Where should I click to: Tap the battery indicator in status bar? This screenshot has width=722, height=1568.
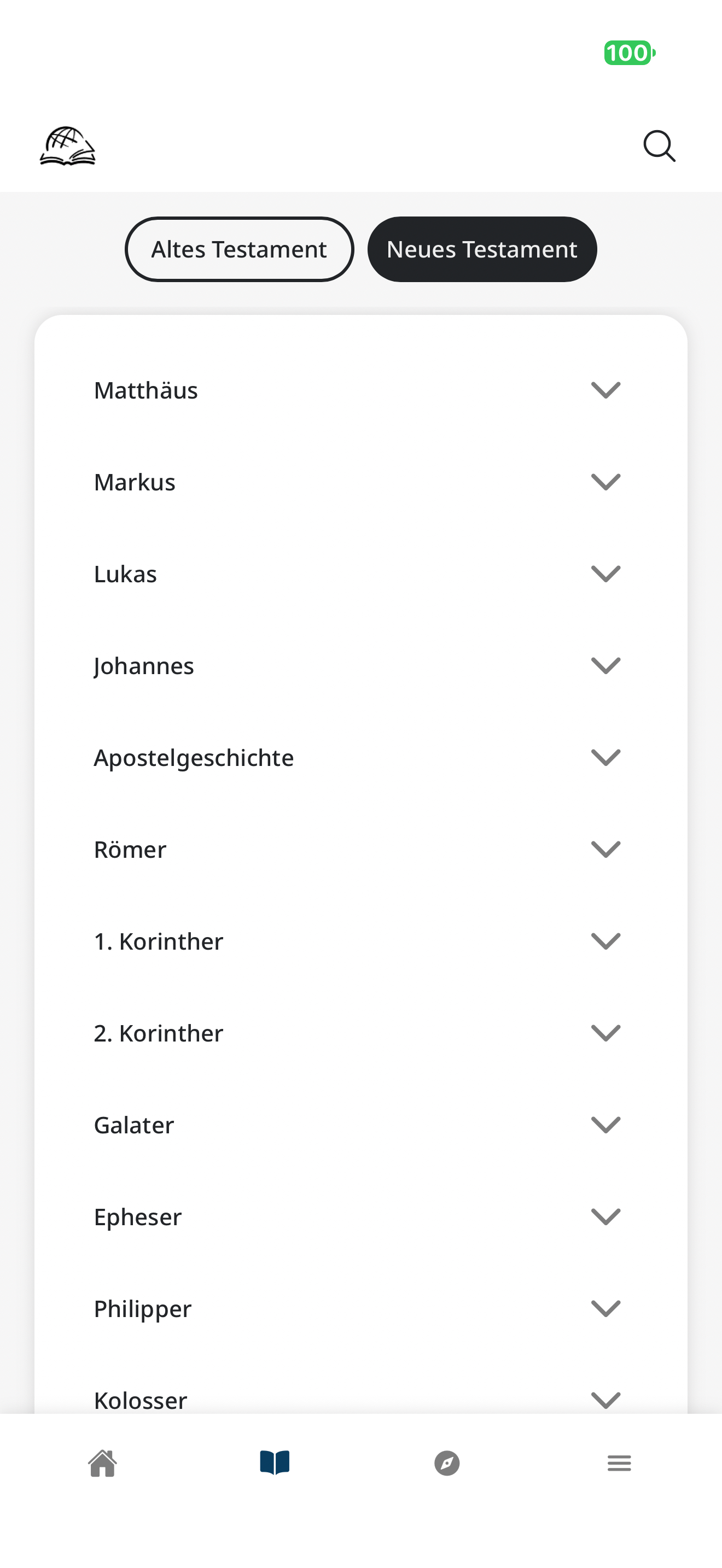tap(630, 53)
